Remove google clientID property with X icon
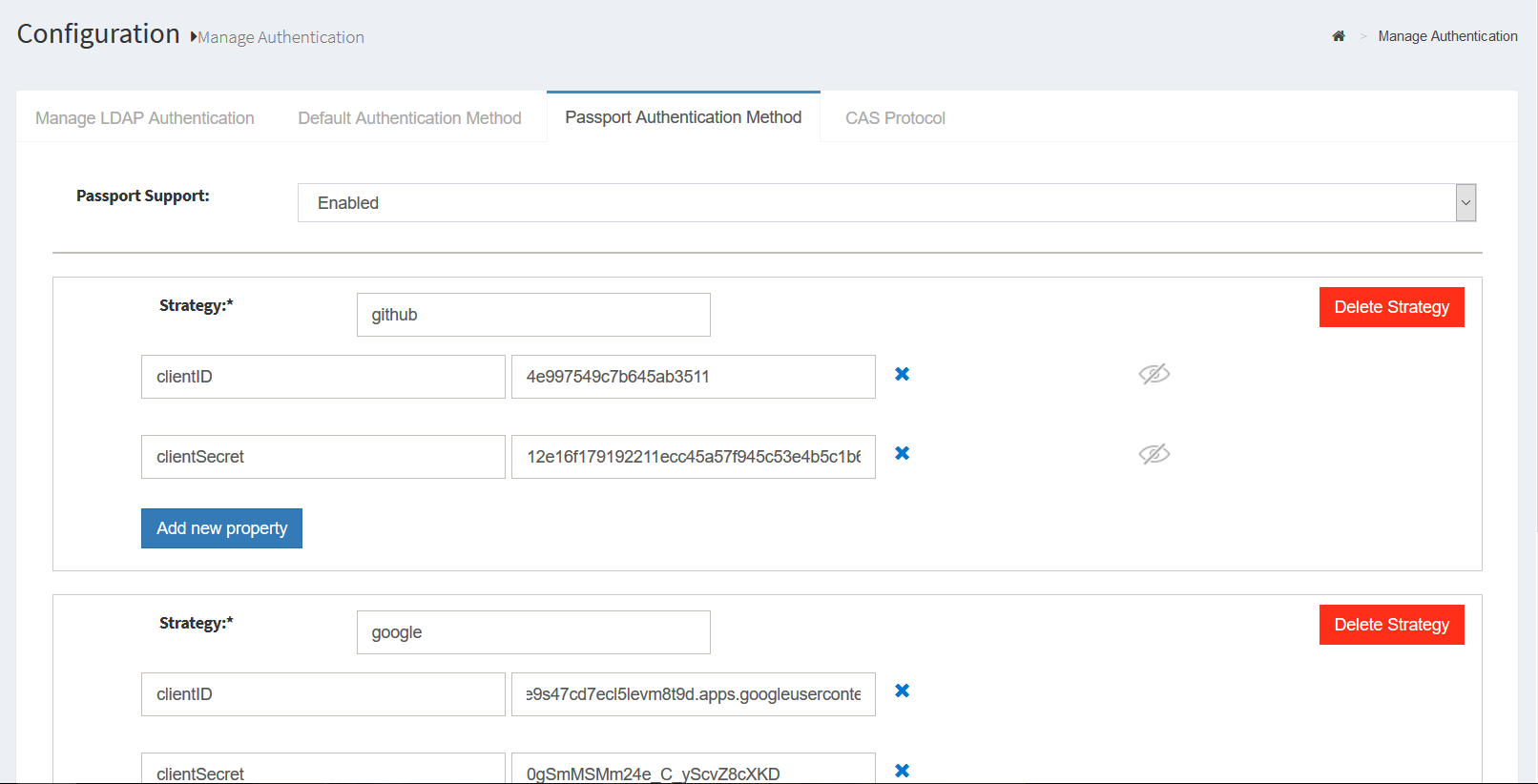Image resolution: width=1538 pixels, height=784 pixels. [902, 691]
